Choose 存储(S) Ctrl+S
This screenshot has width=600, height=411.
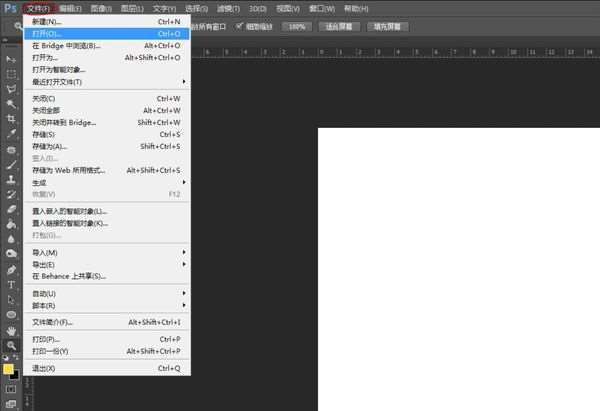107,134
